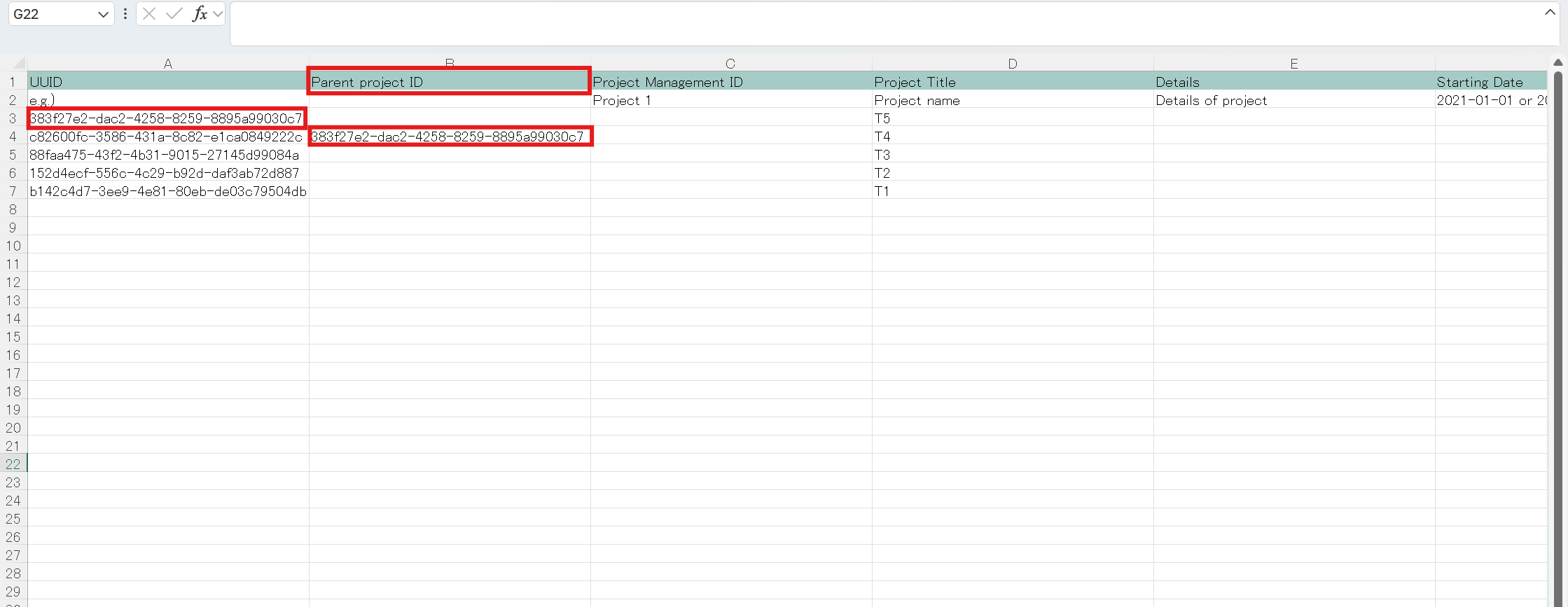The height and width of the screenshot is (607, 1568).
Task: Open the Name Box dropdown arrow
Action: [103, 15]
